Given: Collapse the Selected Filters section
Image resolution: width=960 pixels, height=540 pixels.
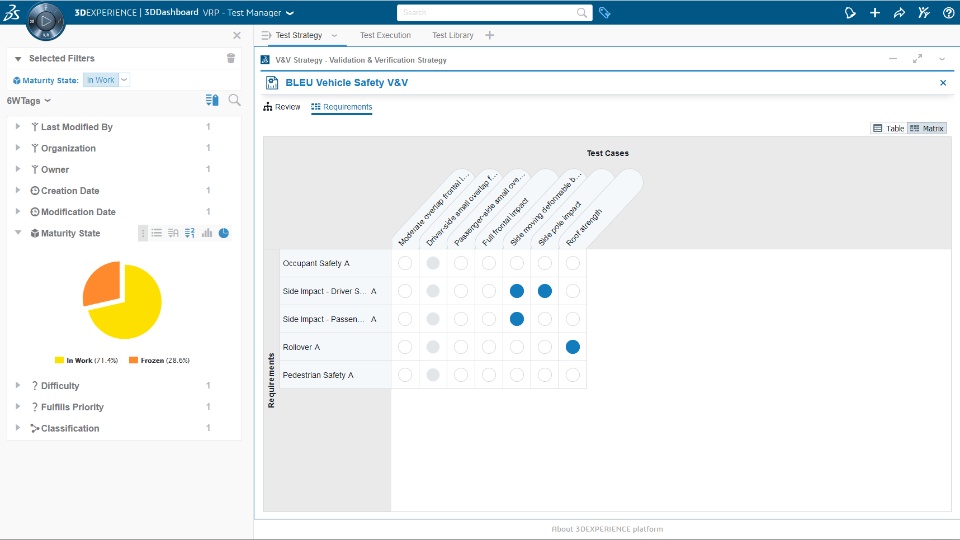Looking at the screenshot, I should pos(18,59).
